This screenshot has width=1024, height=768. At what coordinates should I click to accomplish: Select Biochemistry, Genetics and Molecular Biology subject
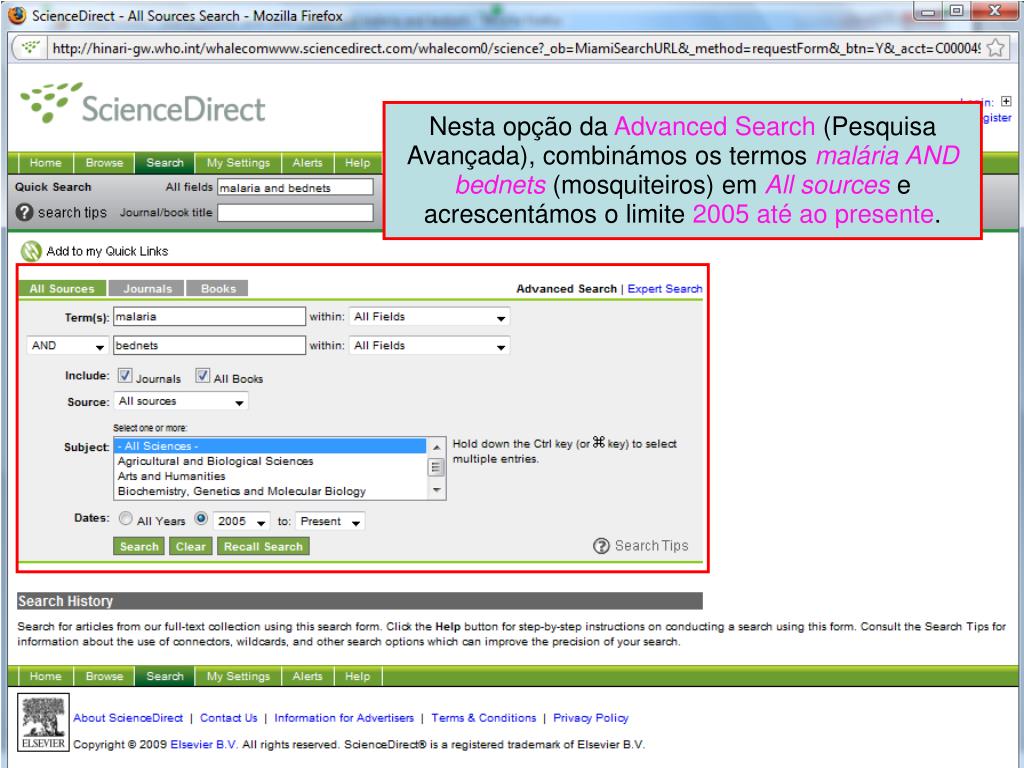(x=270, y=491)
